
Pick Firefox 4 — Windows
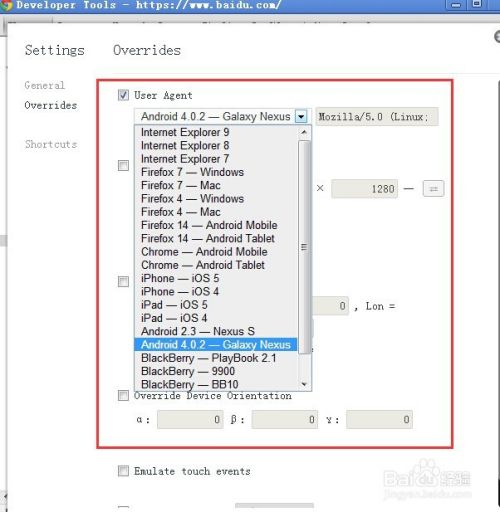pos(216,199)
